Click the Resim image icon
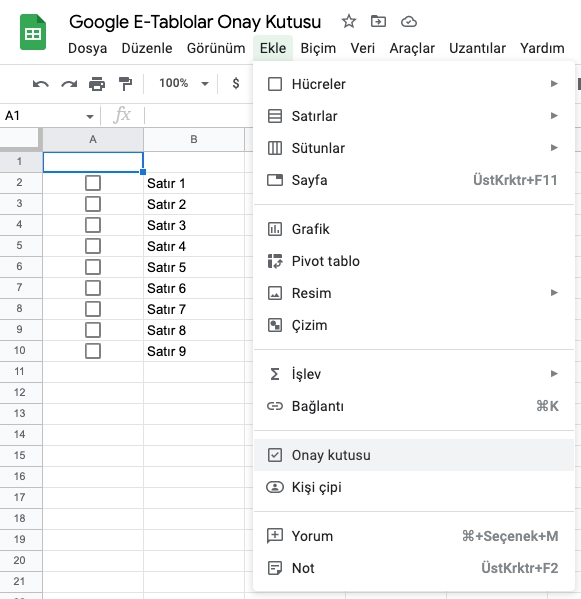581x599 pixels. 275,293
